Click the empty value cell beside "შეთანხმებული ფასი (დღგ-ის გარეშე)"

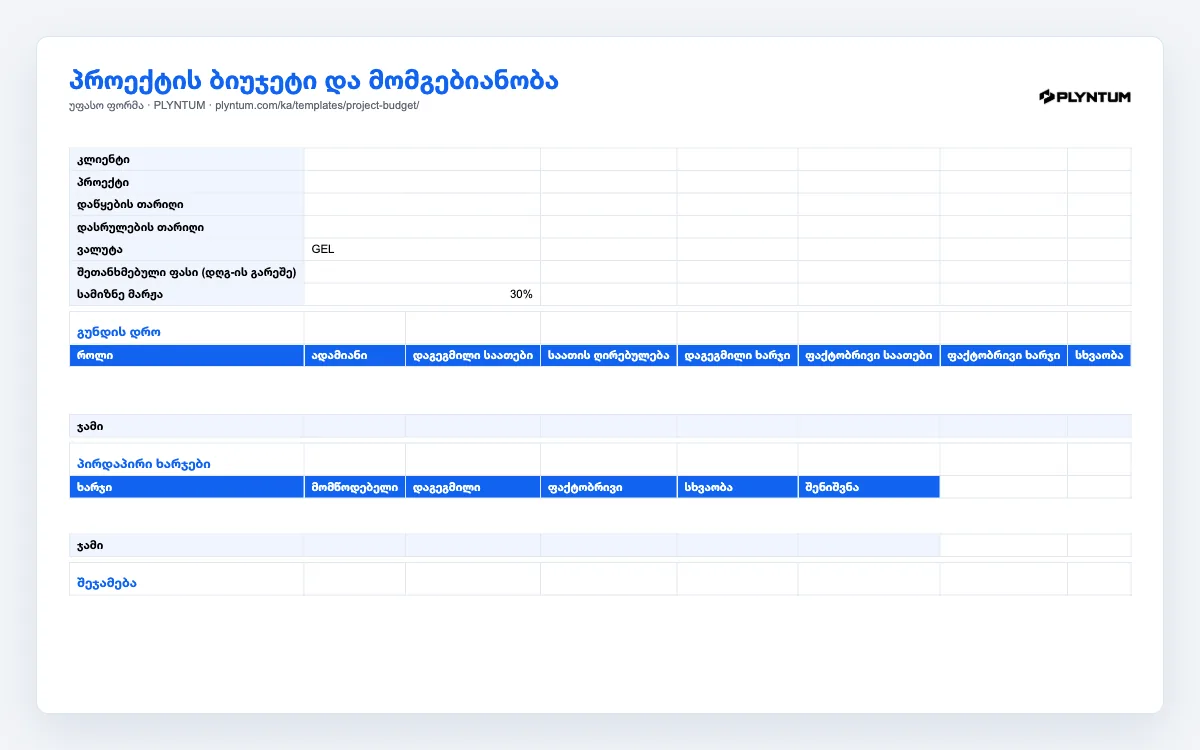(422, 272)
